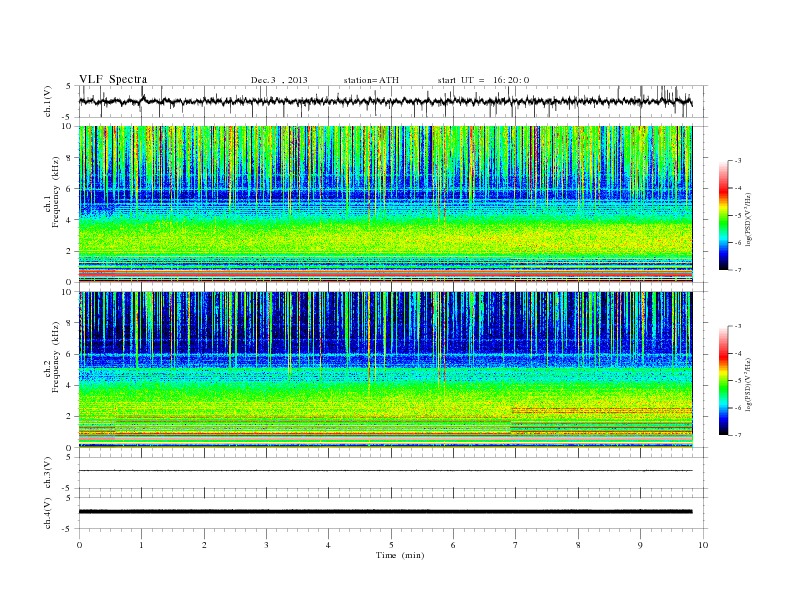Click the "Dec.3 , 2013" date text
The height and width of the screenshot is (612, 792).
(279, 80)
